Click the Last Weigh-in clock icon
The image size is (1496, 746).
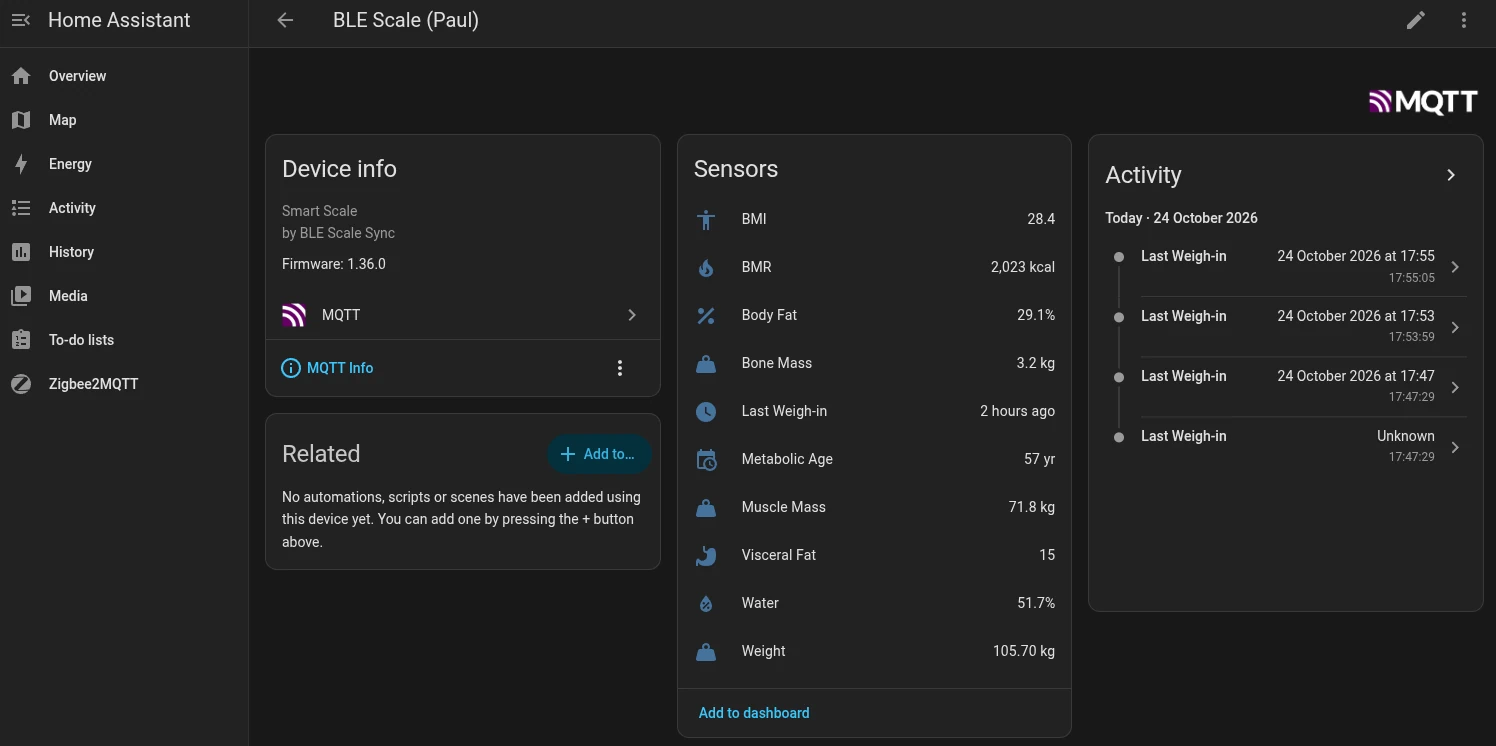(706, 411)
